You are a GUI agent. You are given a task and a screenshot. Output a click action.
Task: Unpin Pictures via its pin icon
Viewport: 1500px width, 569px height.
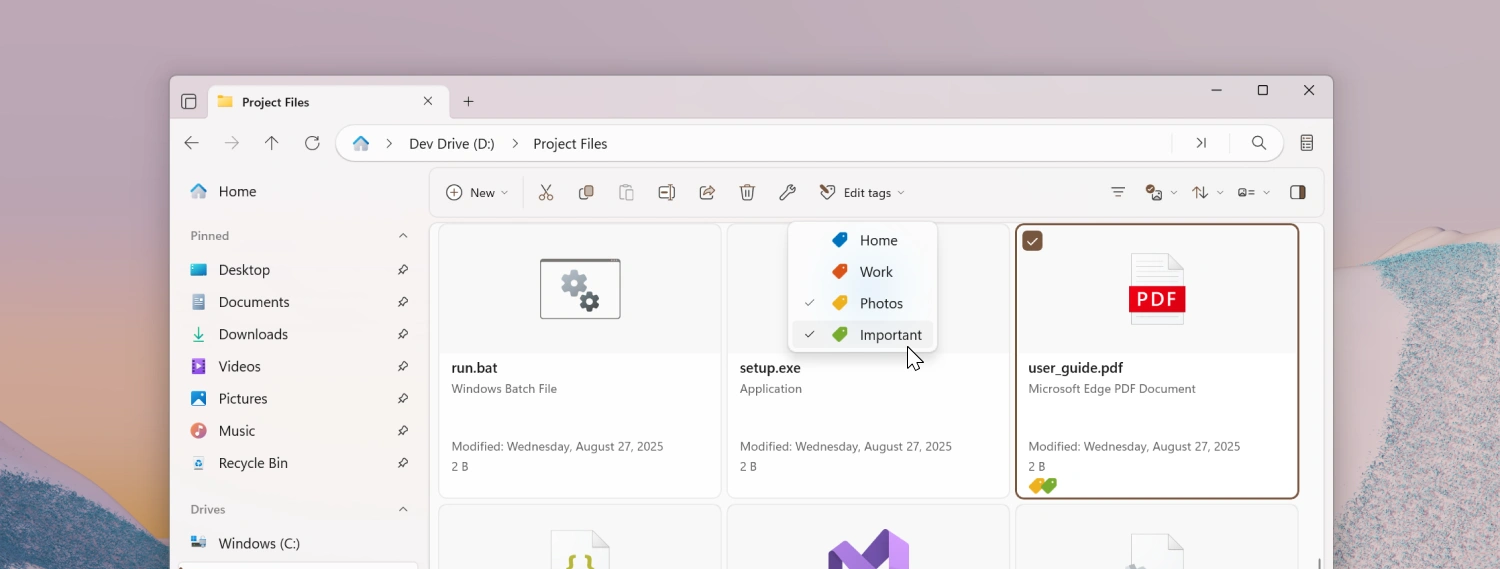(x=403, y=398)
